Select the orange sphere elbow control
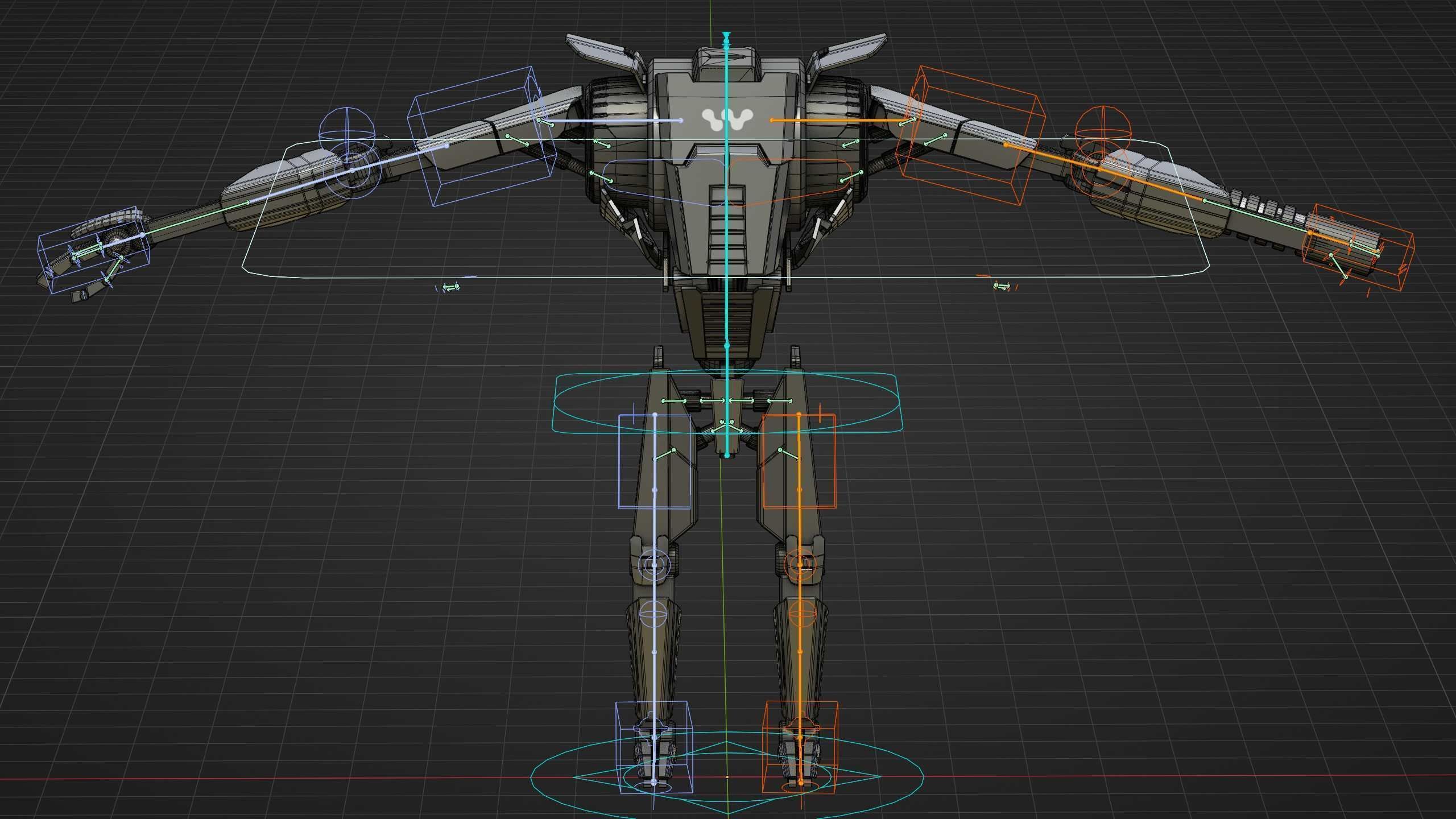The image size is (1456, 819). (x=1103, y=133)
